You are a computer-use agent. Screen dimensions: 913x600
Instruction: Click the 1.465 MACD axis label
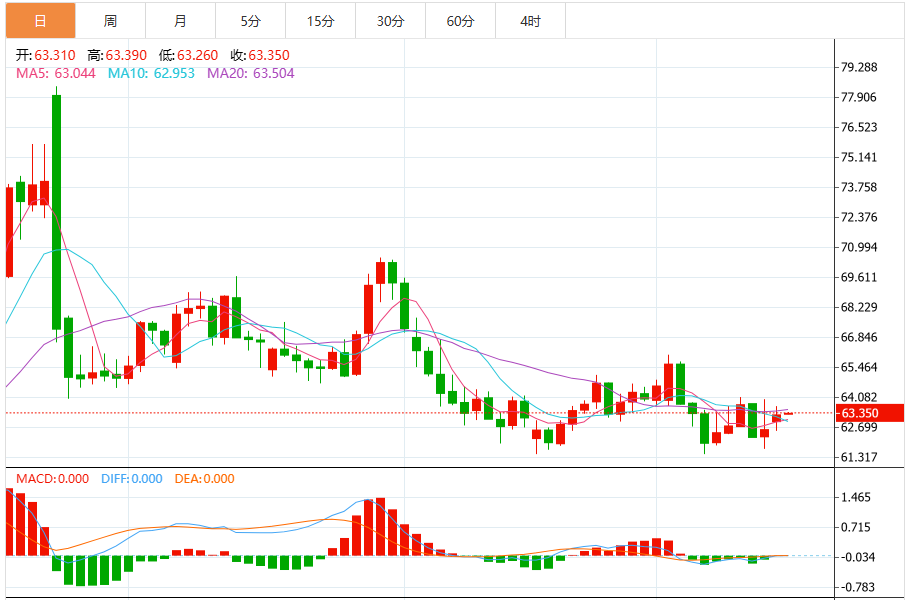point(856,498)
